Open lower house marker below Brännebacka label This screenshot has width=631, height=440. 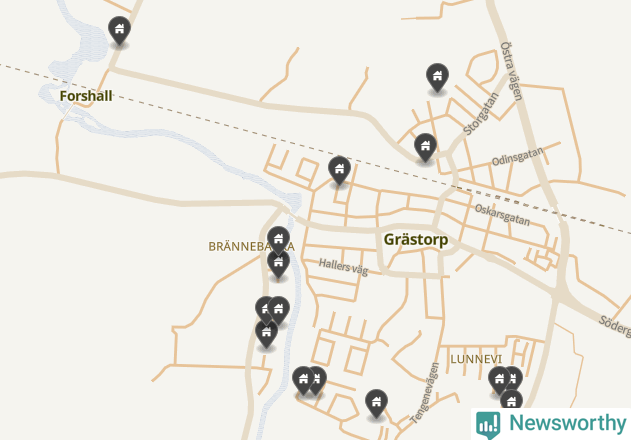point(278,266)
